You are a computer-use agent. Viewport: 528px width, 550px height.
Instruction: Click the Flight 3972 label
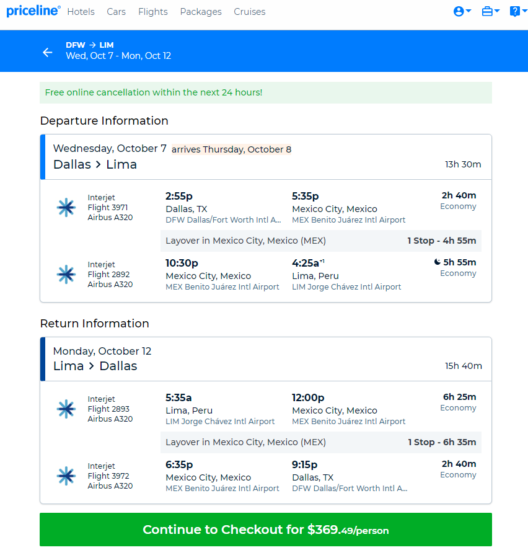[x=108, y=476]
